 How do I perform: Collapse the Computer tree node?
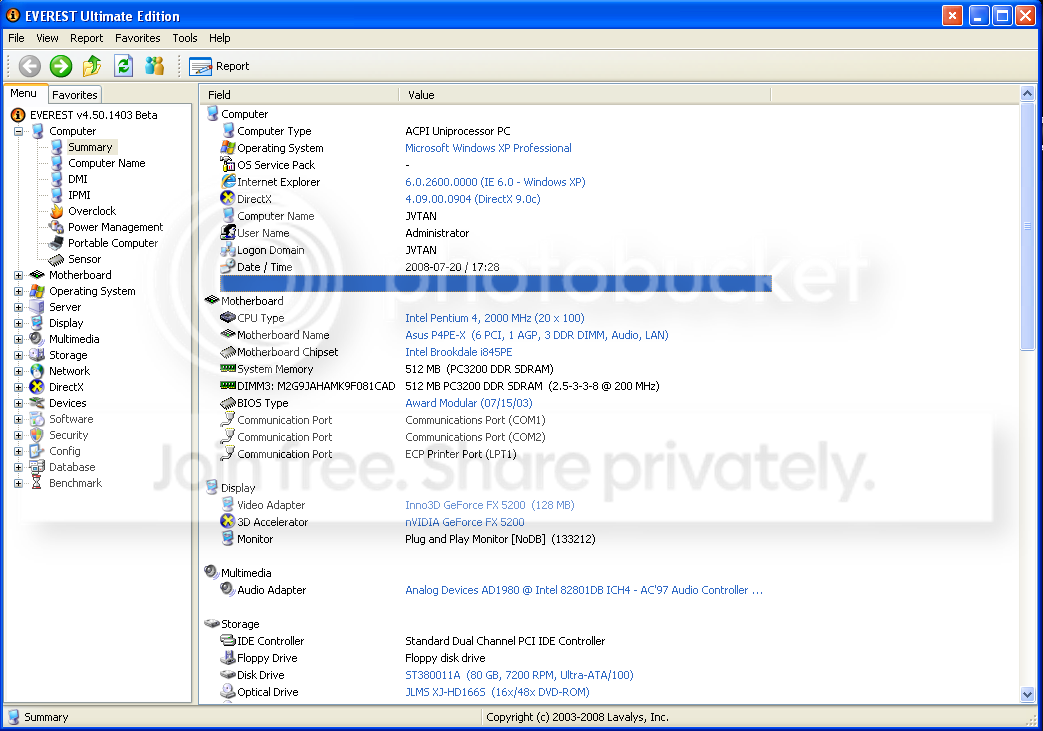[x=19, y=131]
